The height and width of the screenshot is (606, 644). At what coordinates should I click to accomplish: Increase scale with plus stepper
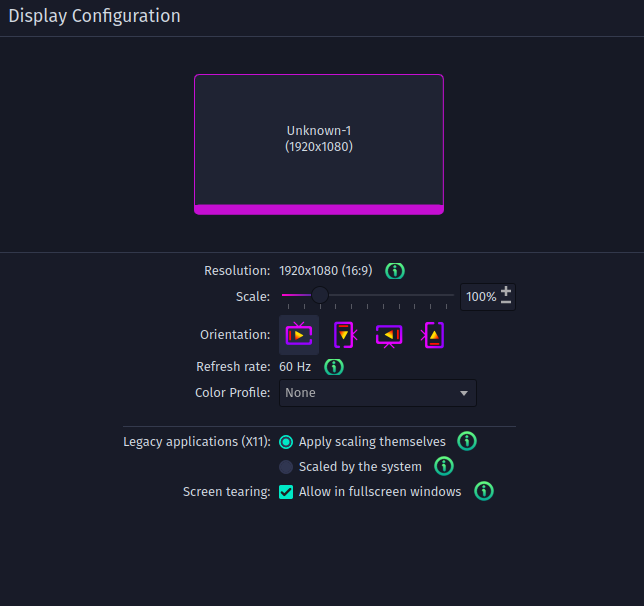pos(506,291)
